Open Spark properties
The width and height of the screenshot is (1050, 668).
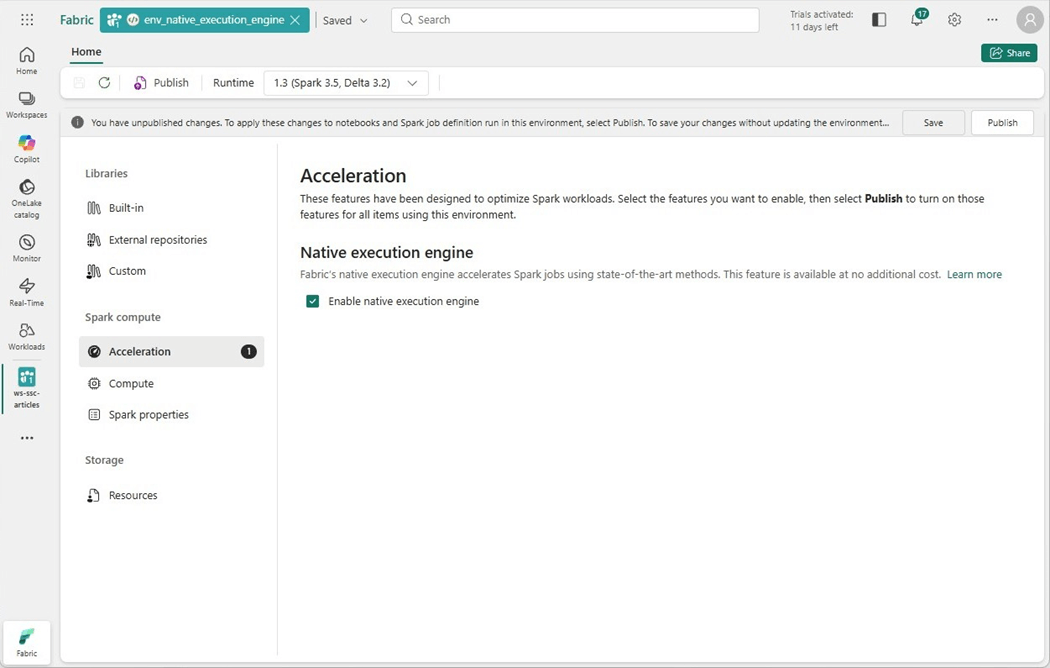(x=171, y=414)
